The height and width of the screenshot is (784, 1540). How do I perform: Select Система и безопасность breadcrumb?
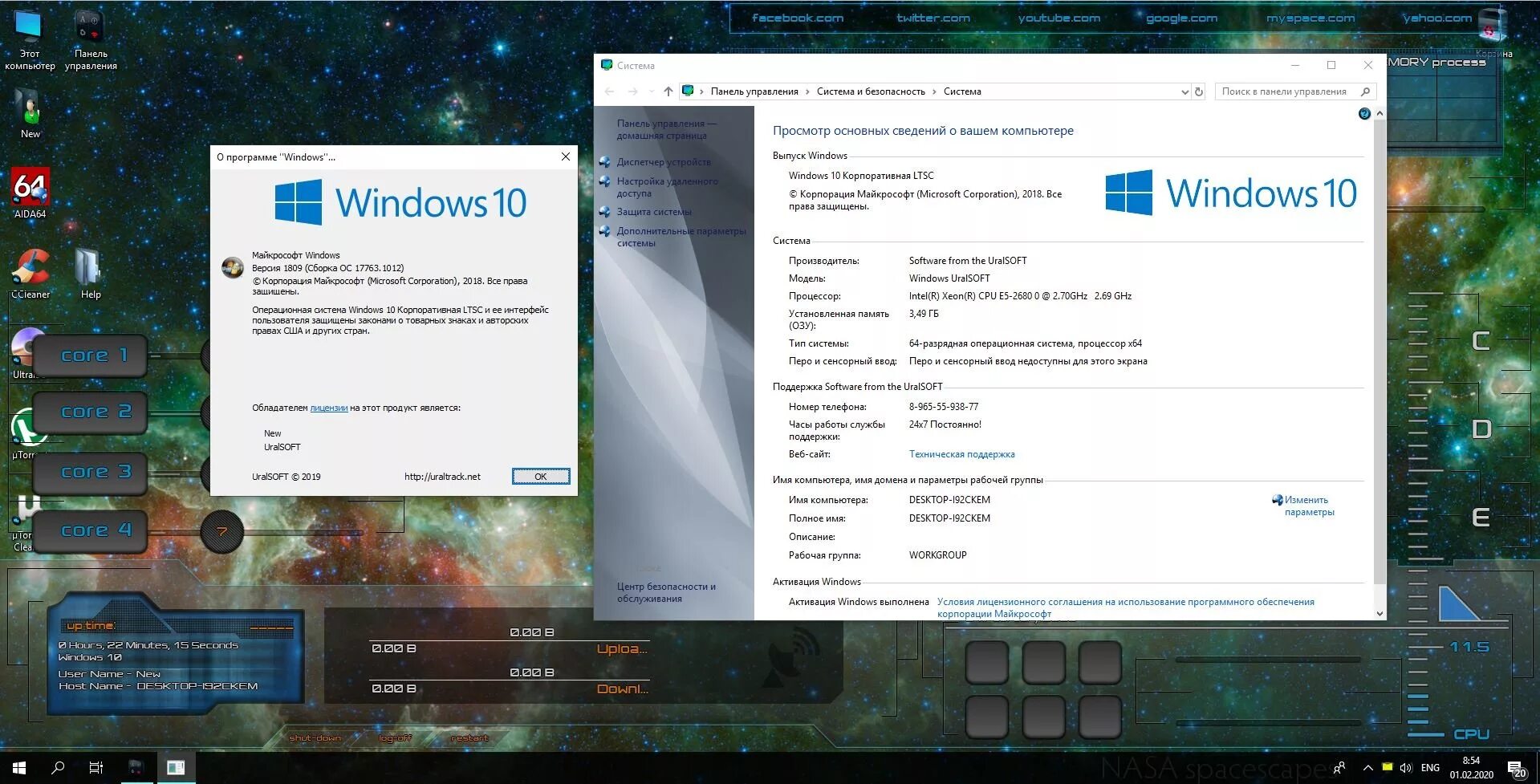coord(871,91)
